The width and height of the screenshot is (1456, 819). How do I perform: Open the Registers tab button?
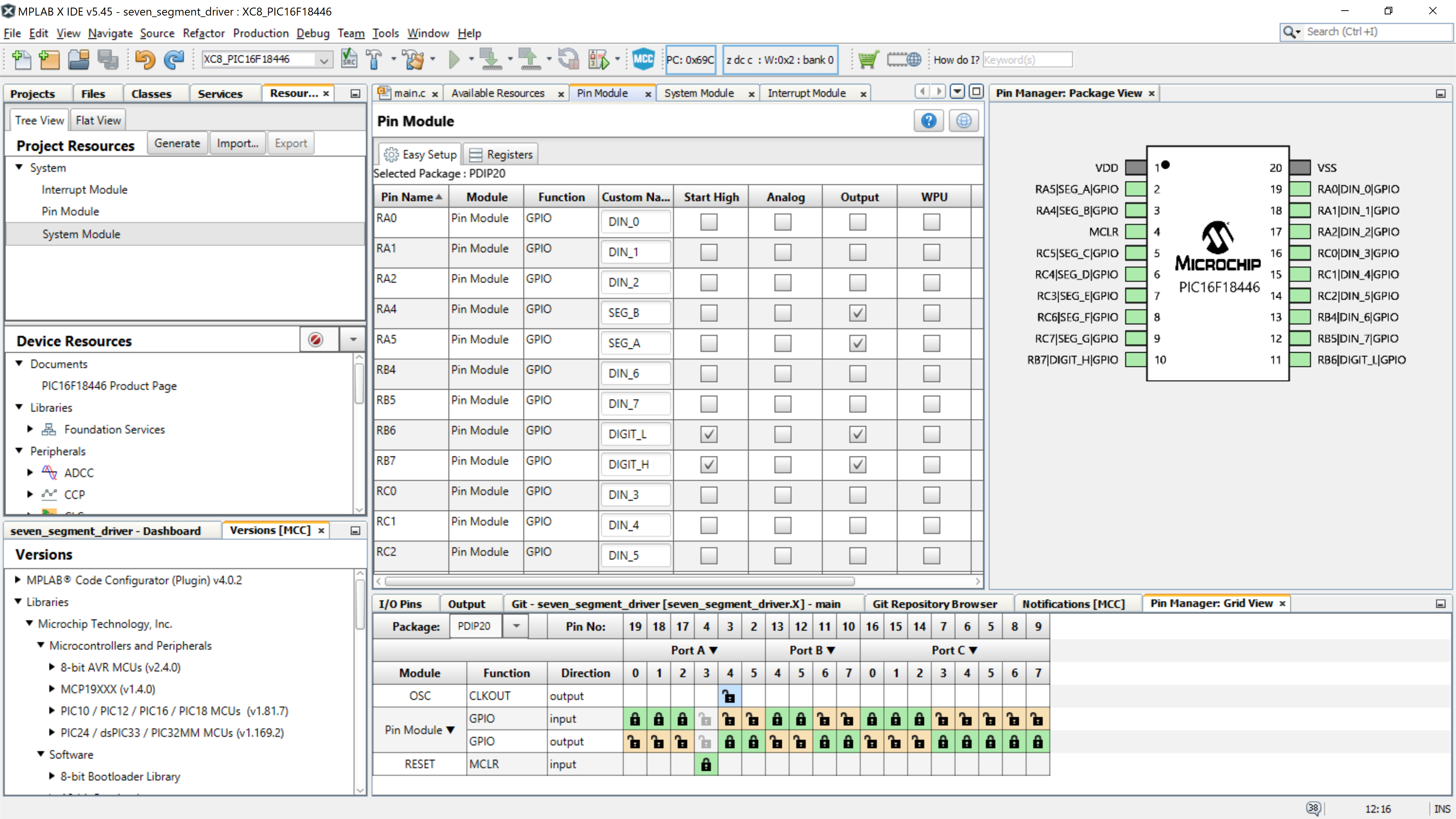(x=501, y=154)
